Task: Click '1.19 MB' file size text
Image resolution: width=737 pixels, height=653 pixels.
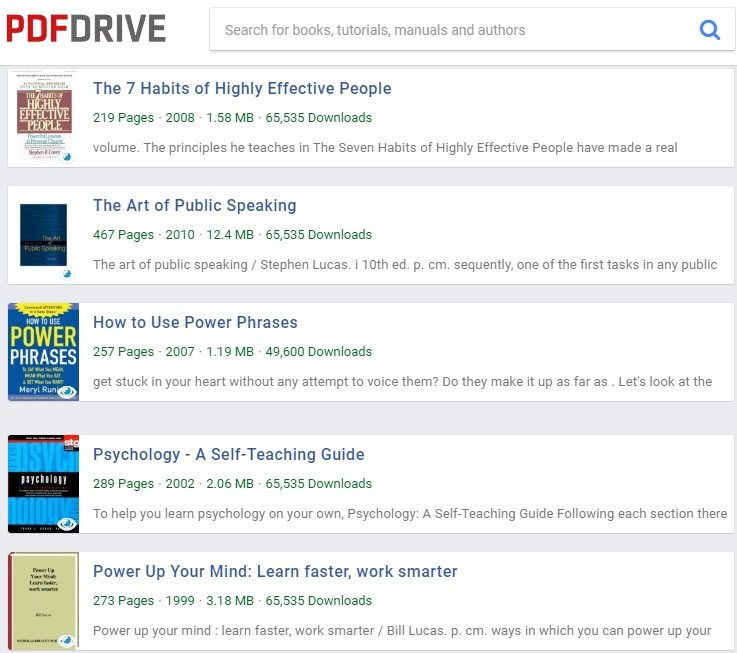Action: click(x=230, y=352)
